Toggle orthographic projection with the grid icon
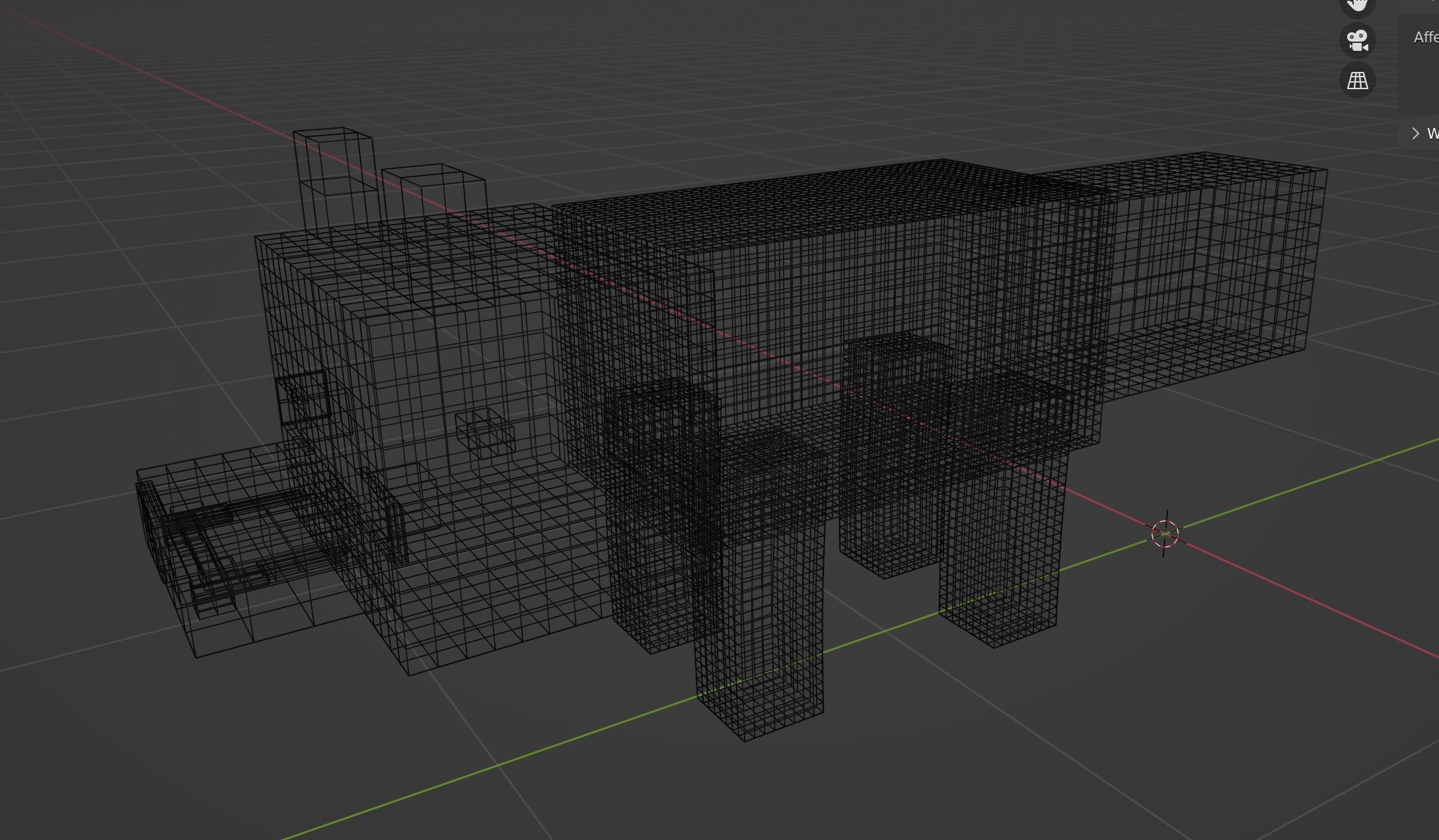This screenshot has height=840, width=1439. click(1358, 81)
